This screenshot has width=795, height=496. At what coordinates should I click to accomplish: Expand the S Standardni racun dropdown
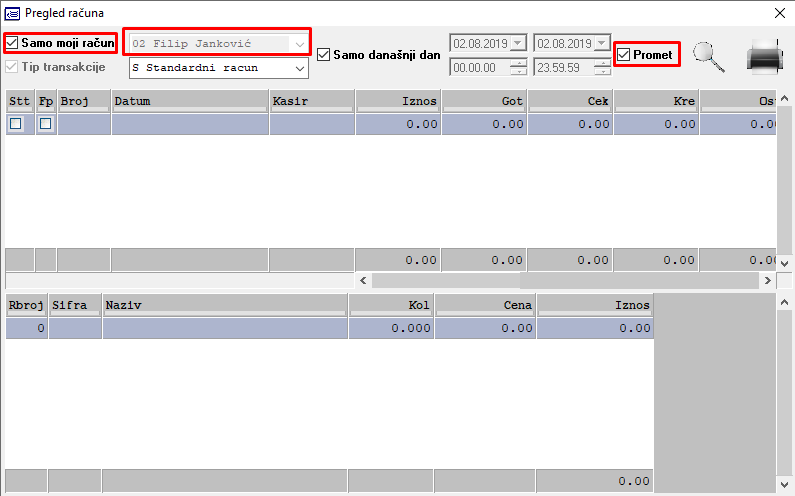click(299, 68)
